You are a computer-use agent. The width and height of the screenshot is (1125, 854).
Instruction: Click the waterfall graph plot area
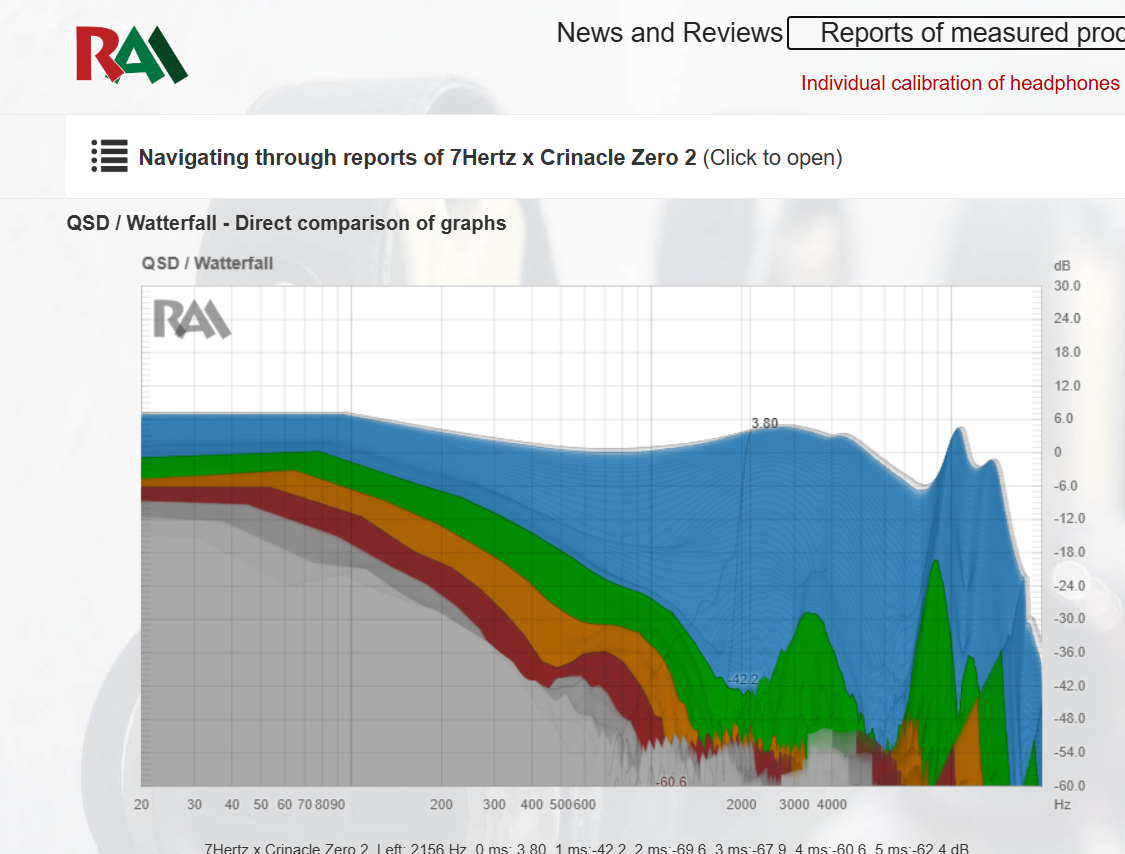pos(591,536)
